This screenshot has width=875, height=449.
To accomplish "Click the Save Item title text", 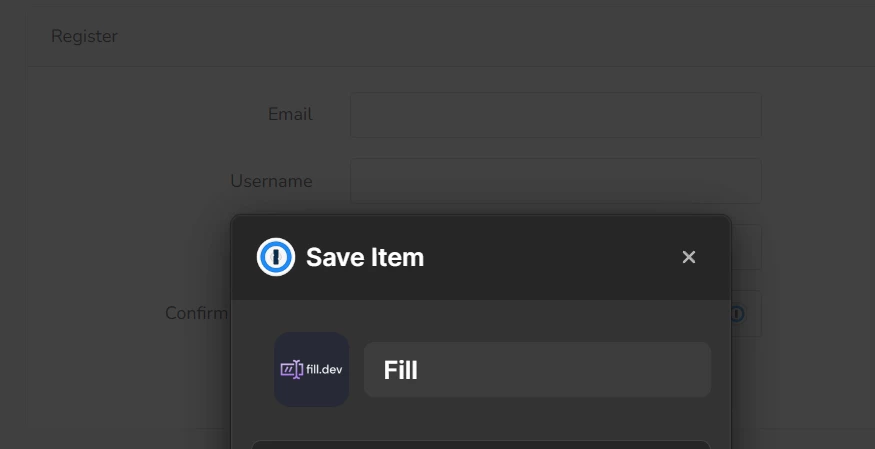I will tap(365, 257).
